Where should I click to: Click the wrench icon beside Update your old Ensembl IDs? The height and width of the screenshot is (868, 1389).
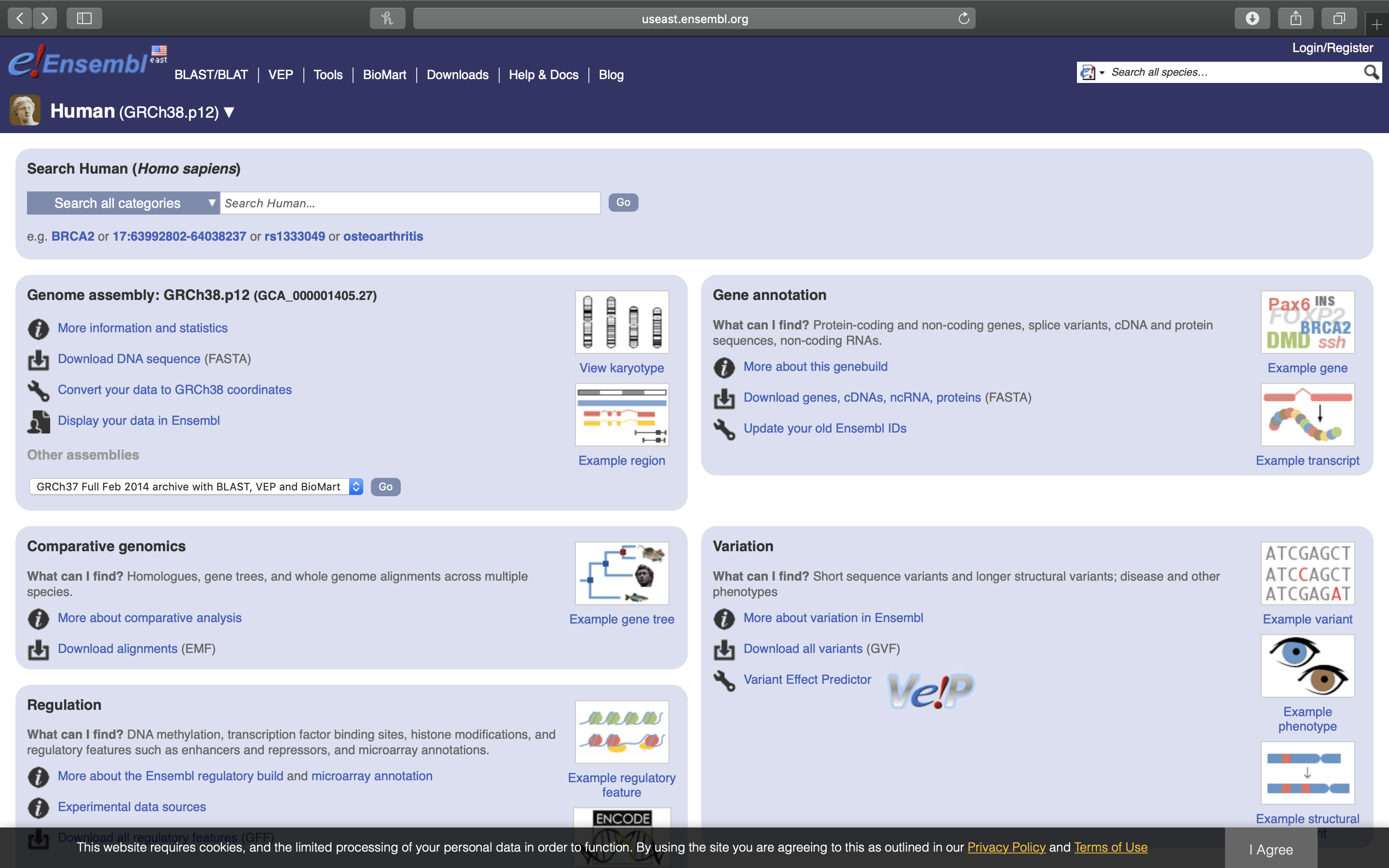[x=724, y=429]
